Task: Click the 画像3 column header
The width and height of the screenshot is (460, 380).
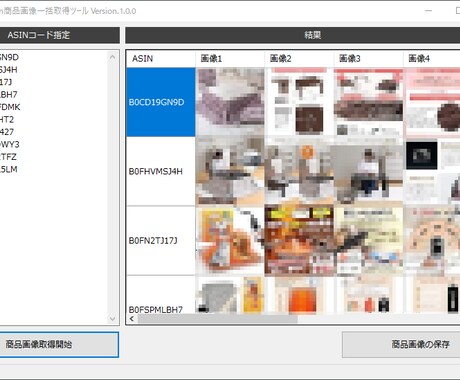Action: click(x=369, y=59)
